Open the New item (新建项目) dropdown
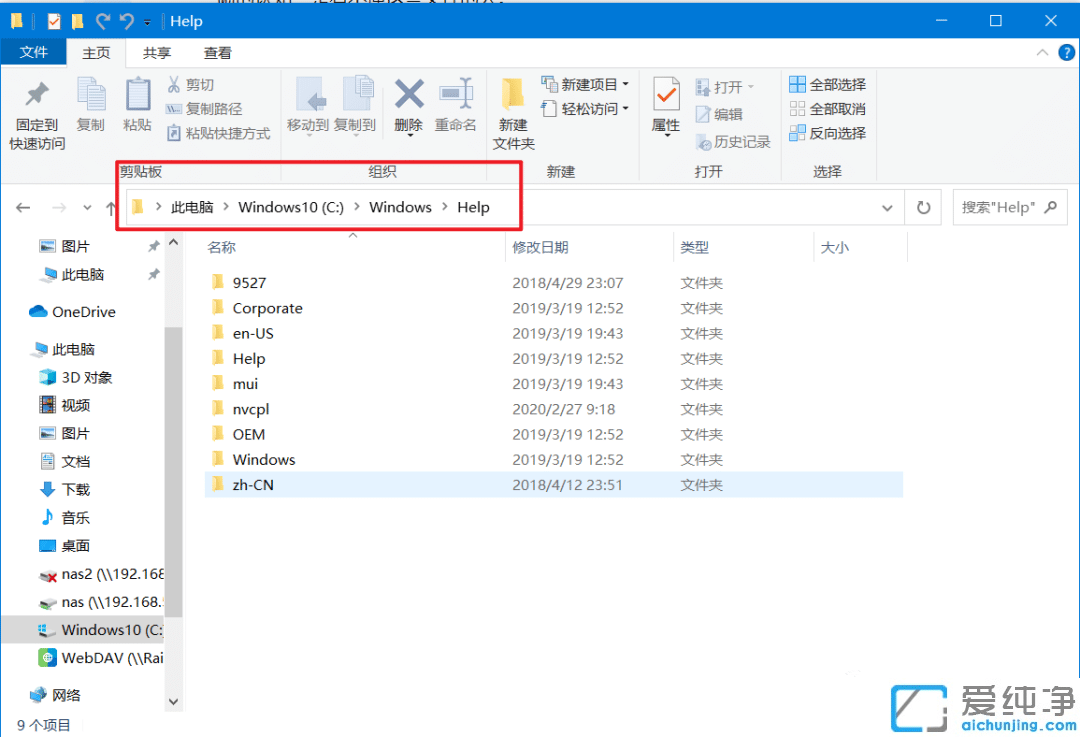The image size is (1080, 737). [x=585, y=85]
